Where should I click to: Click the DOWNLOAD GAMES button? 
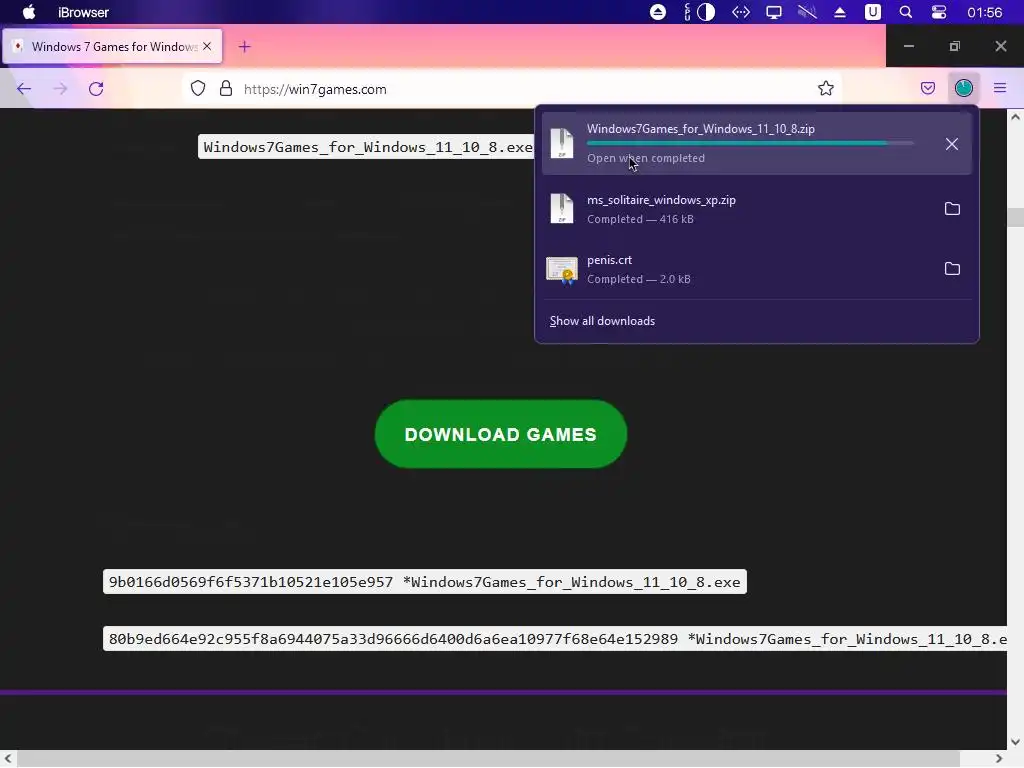click(501, 434)
